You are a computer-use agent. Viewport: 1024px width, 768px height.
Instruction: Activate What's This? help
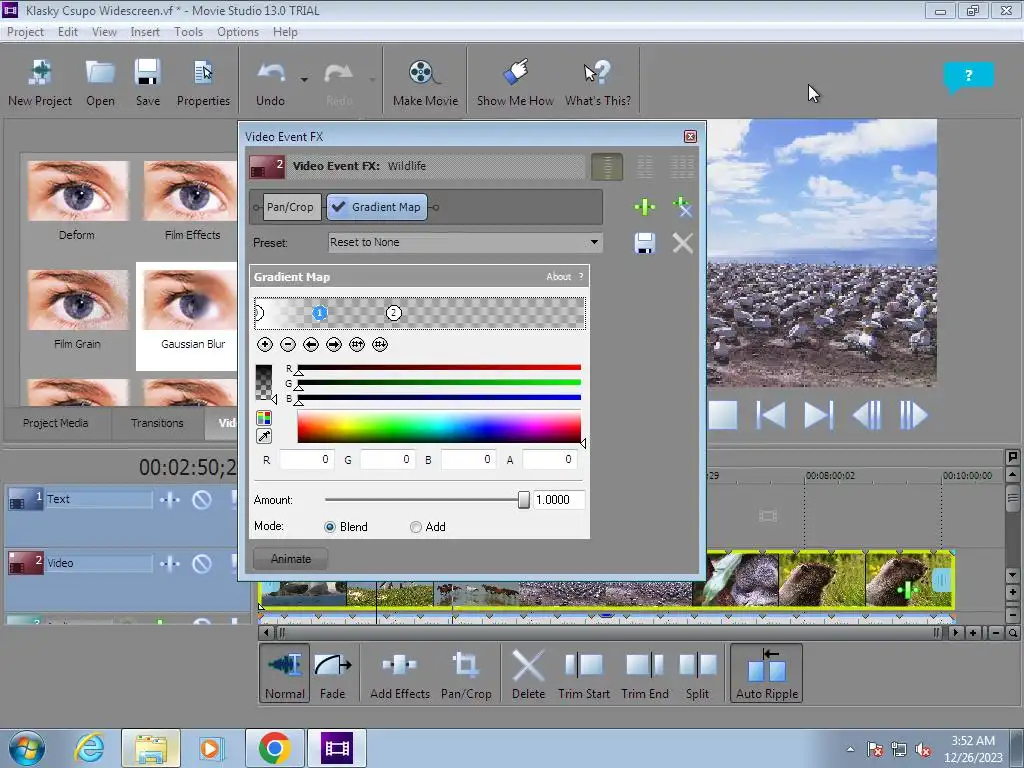click(x=598, y=83)
